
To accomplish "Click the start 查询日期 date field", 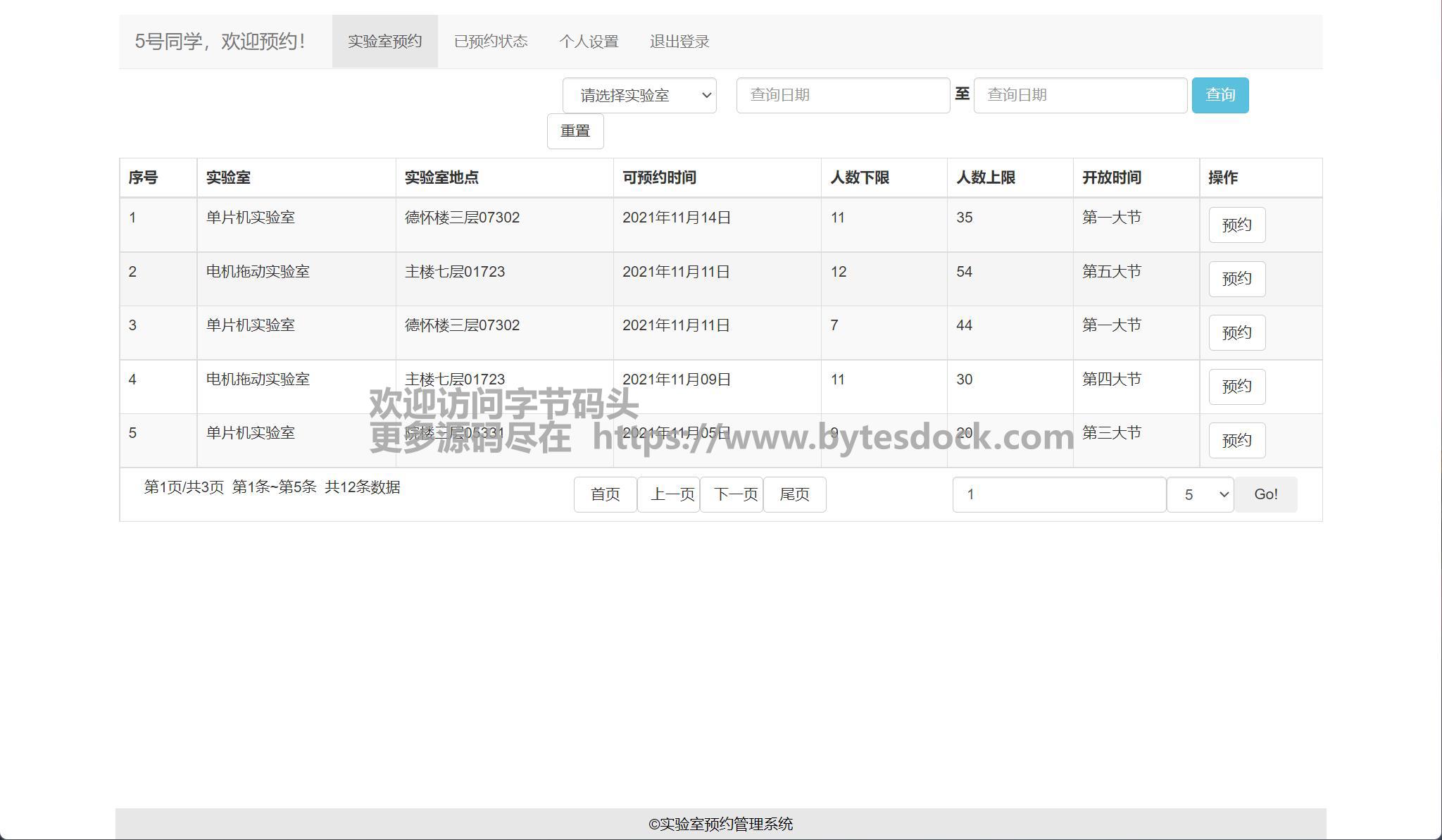I will click(842, 95).
